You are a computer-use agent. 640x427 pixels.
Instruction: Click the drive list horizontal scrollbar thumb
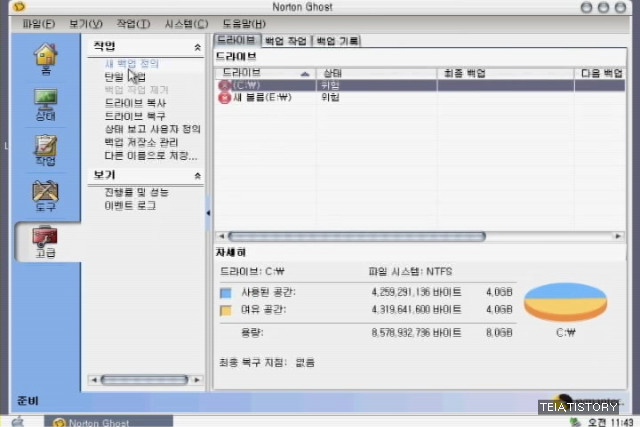click(356, 236)
